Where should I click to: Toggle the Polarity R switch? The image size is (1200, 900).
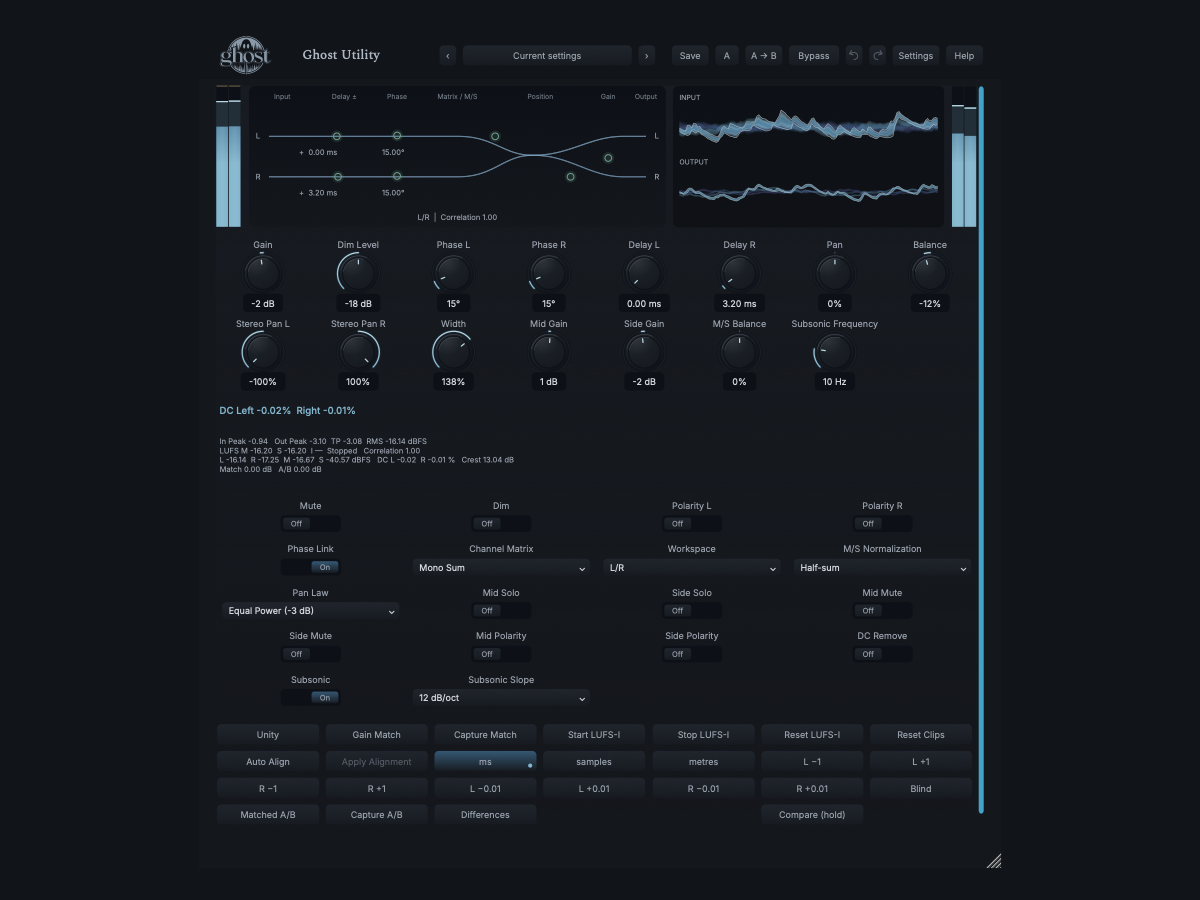(882, 523)
